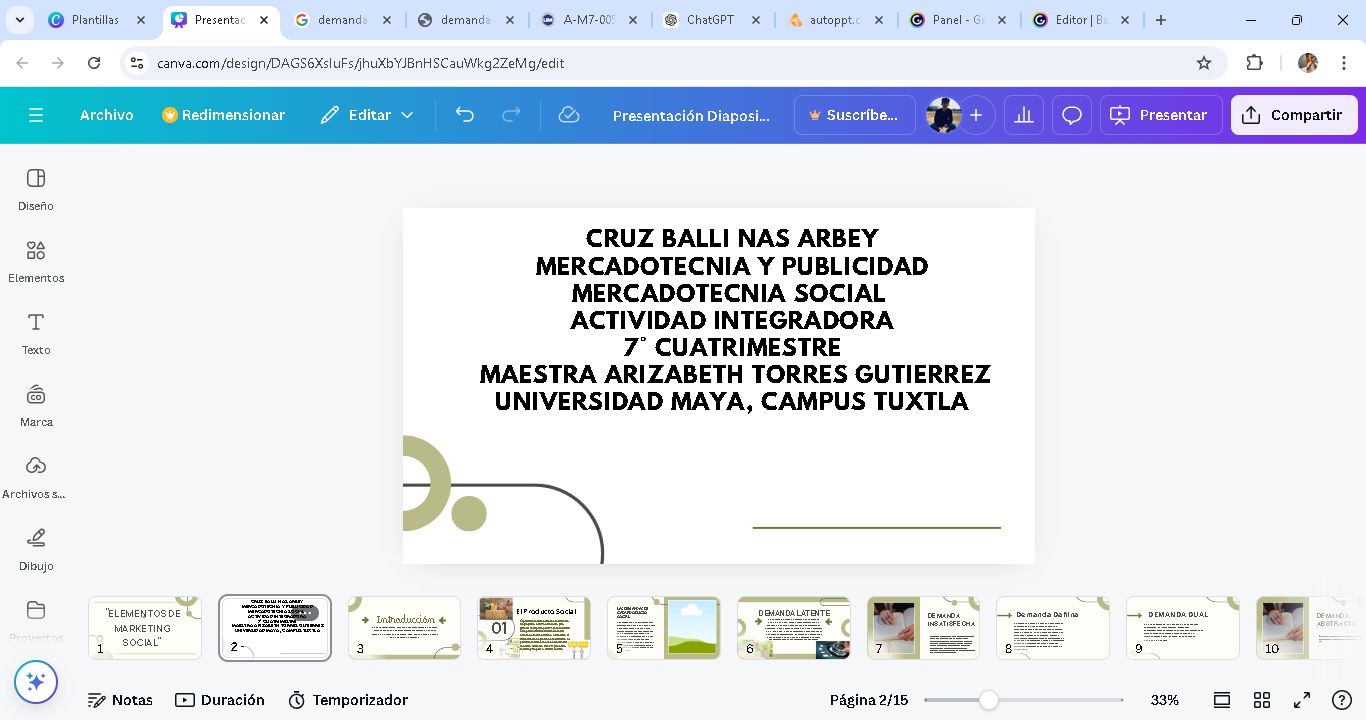This screenshot has height=720, width=1366.
Task: Open the grid view of pages
Action: pyautogui.click(x=1262, y=700)
